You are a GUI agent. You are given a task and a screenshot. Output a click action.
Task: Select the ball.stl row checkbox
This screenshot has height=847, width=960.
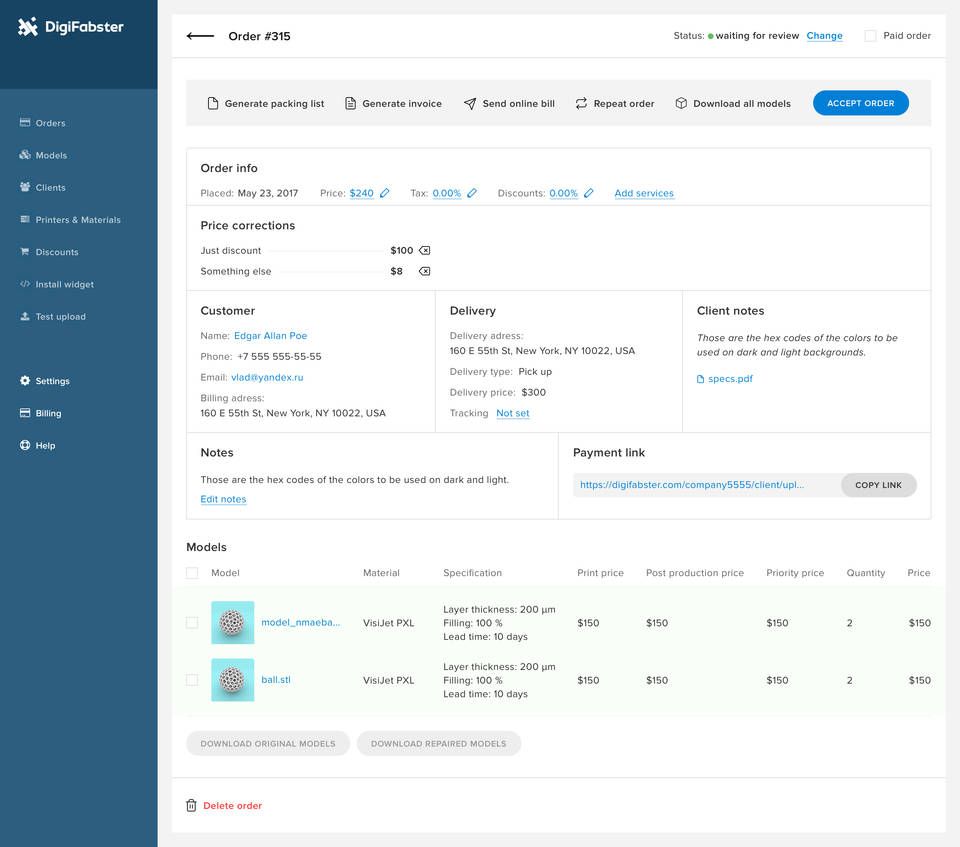pos(192,680)
